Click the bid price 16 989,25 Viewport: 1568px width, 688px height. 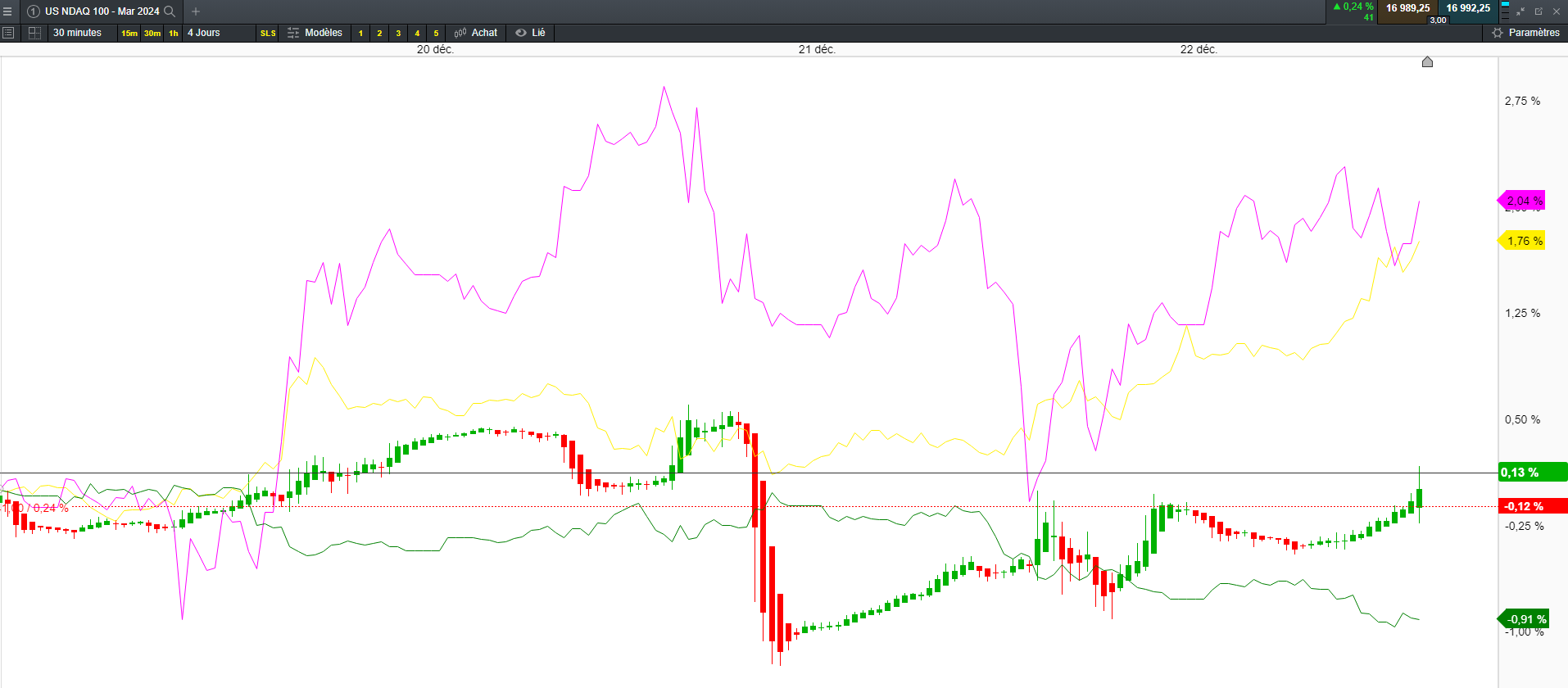point(1407,8)
